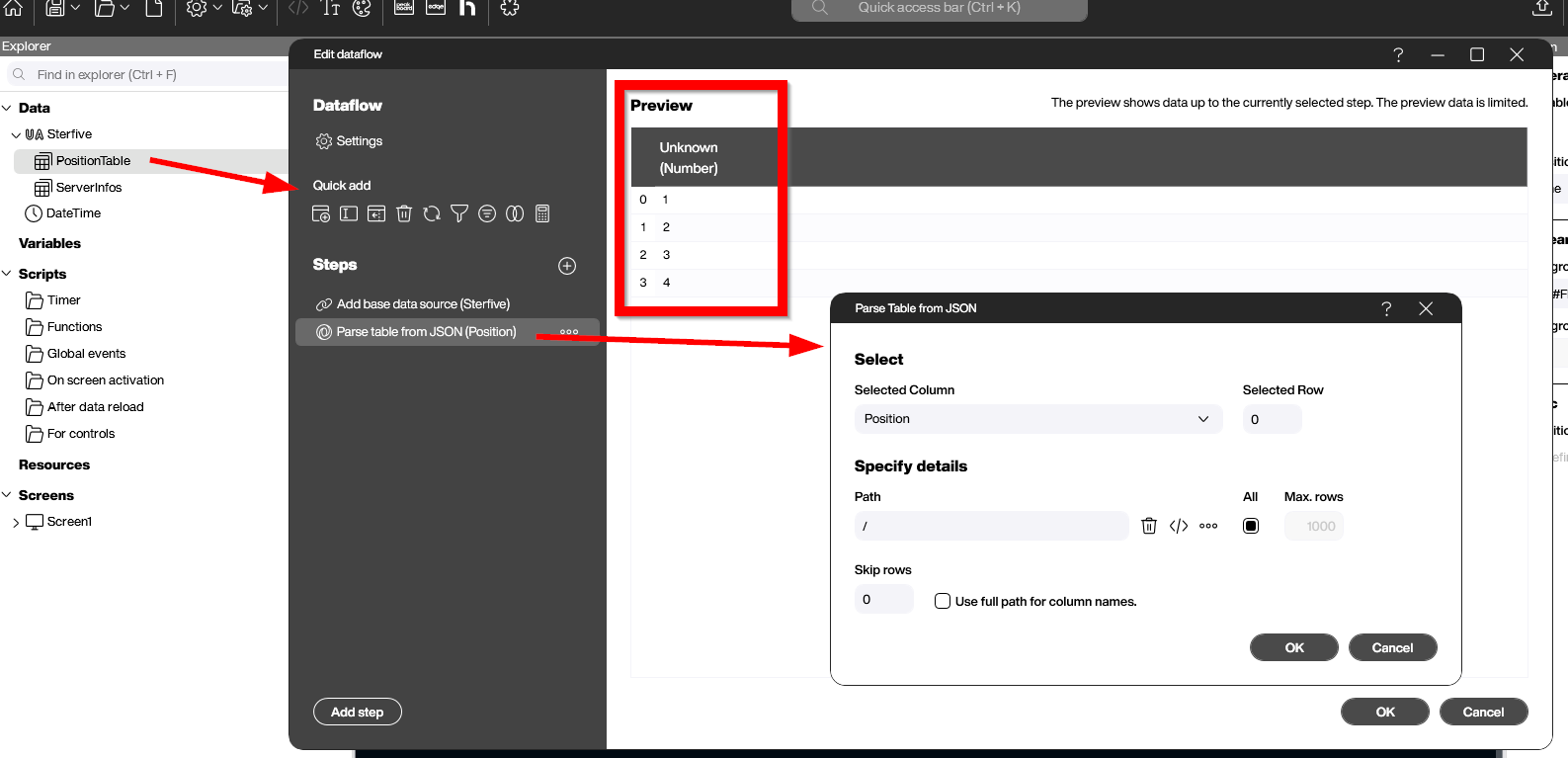Open the color palette icon
The image size is (1568, 758).
[x=362, y=8]
